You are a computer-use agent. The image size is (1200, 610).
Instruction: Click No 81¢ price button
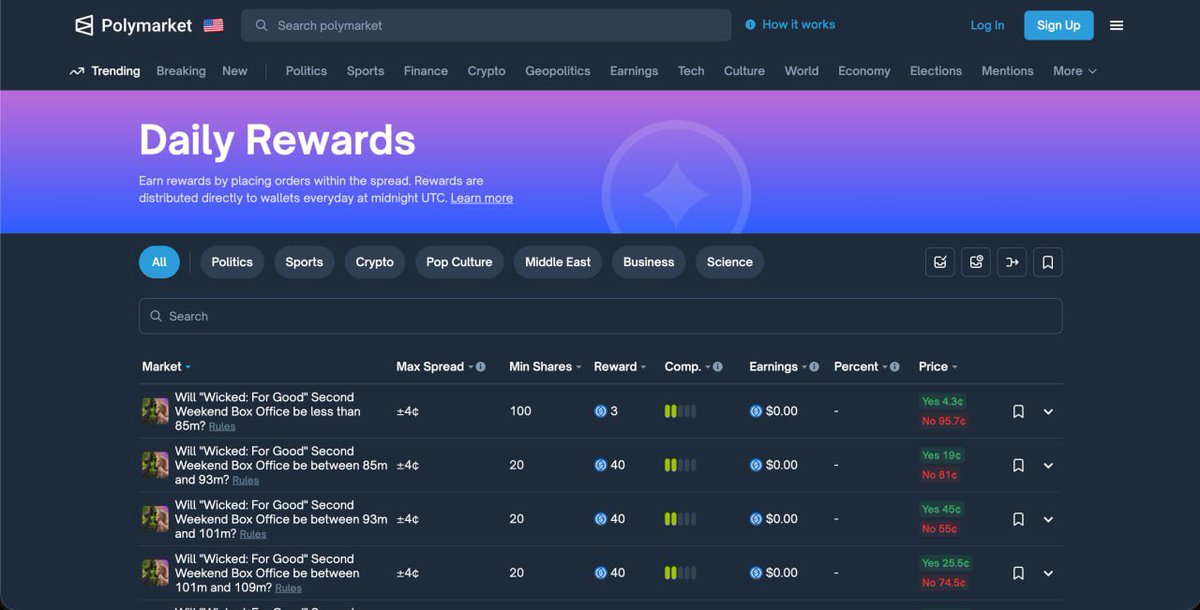click(x=940, y=475)
